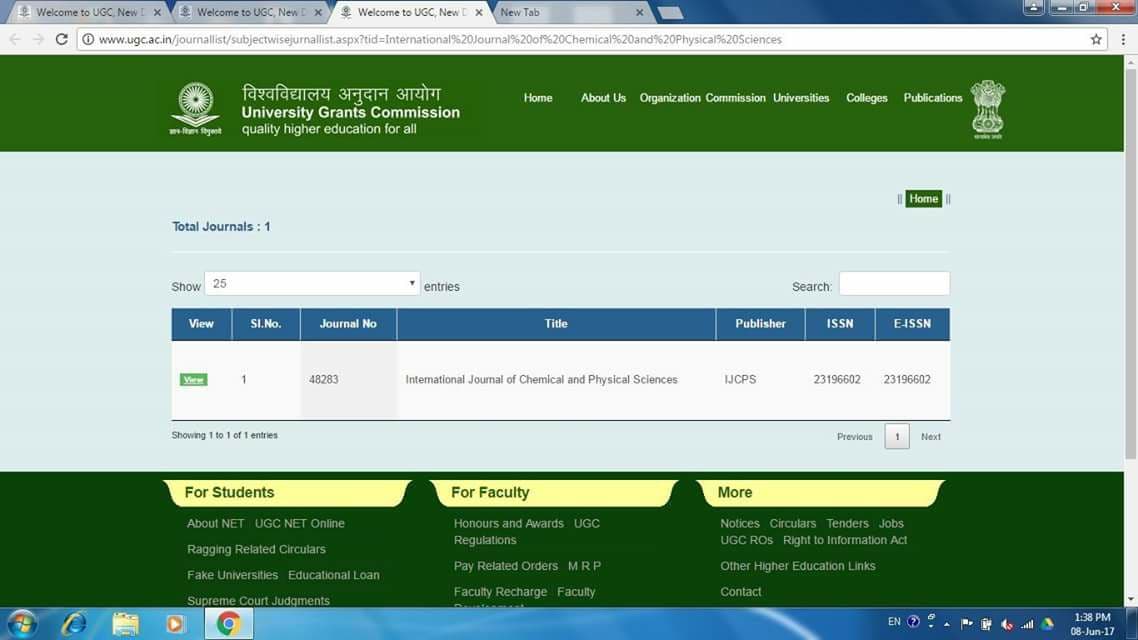Reload the page with the refresh icon

[x=62, y=39]
